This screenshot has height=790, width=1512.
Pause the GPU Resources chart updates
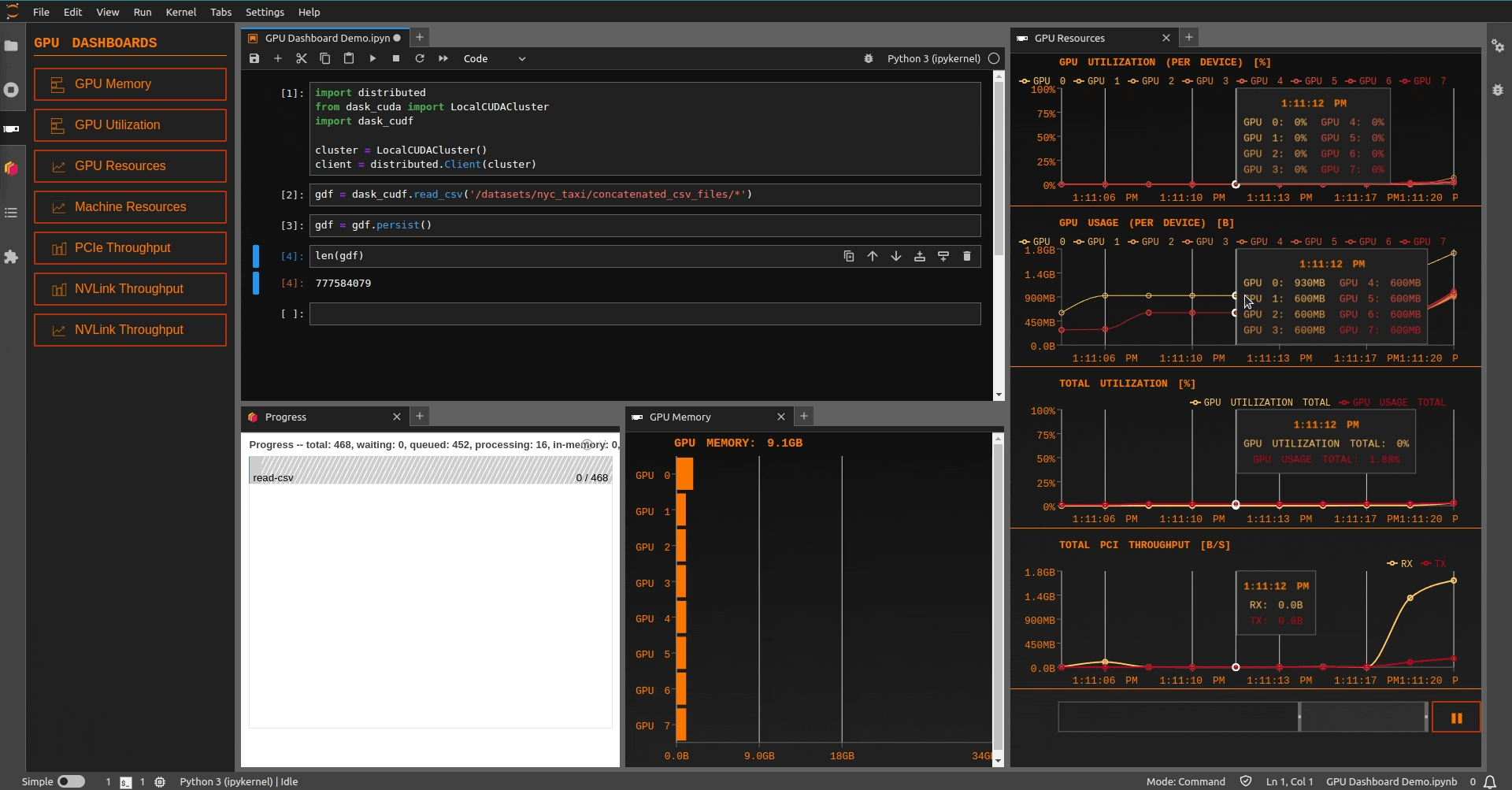[x=1456, y=717]
